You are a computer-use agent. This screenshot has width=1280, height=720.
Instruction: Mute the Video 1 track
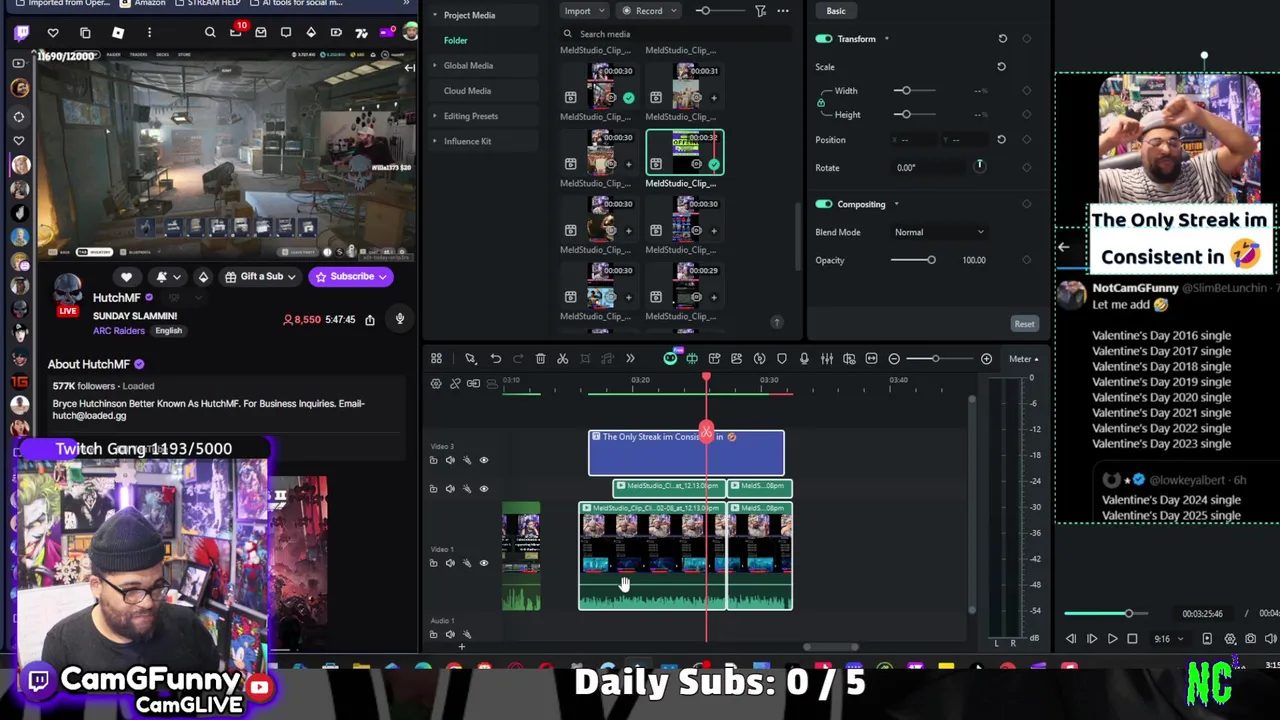point(450,563)
